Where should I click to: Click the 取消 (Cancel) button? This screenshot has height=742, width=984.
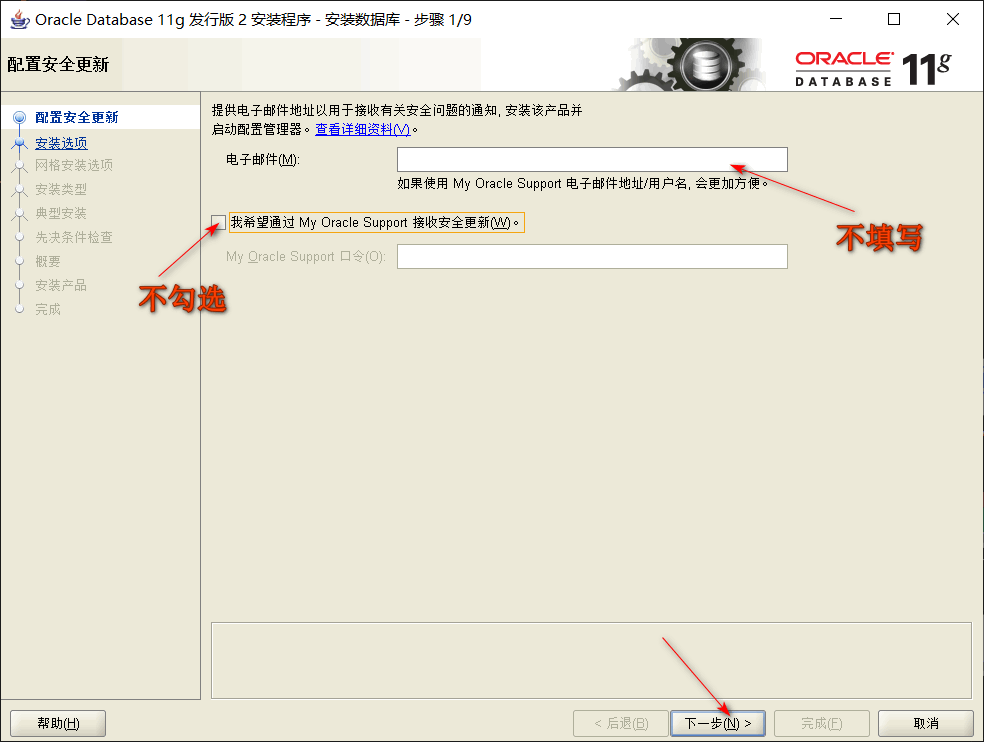click(x=926, y=723)
